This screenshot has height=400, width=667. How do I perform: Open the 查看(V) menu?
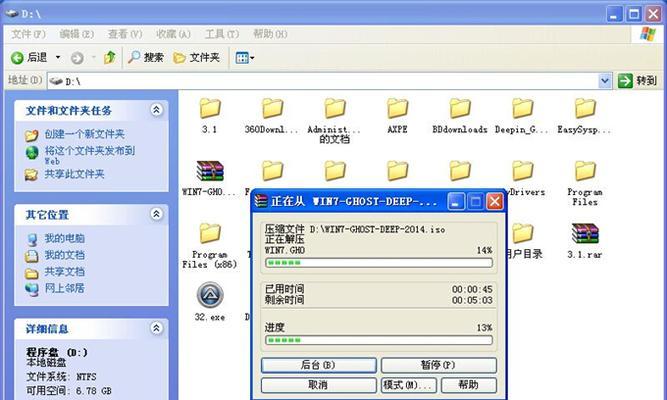pyautogui.click(x=125, y=34)
